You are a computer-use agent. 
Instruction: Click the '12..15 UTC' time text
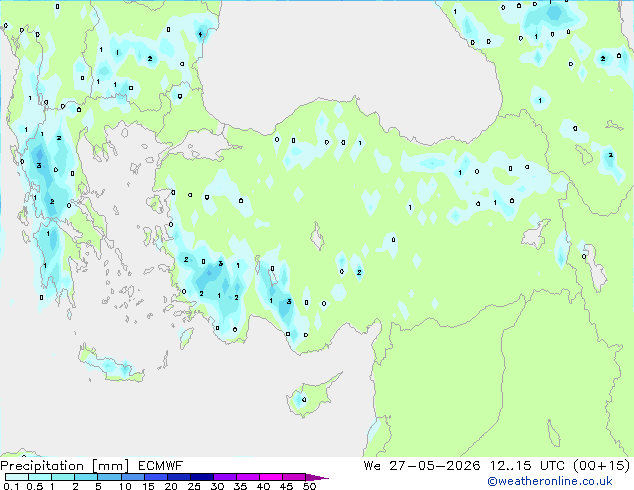point(527,466)
